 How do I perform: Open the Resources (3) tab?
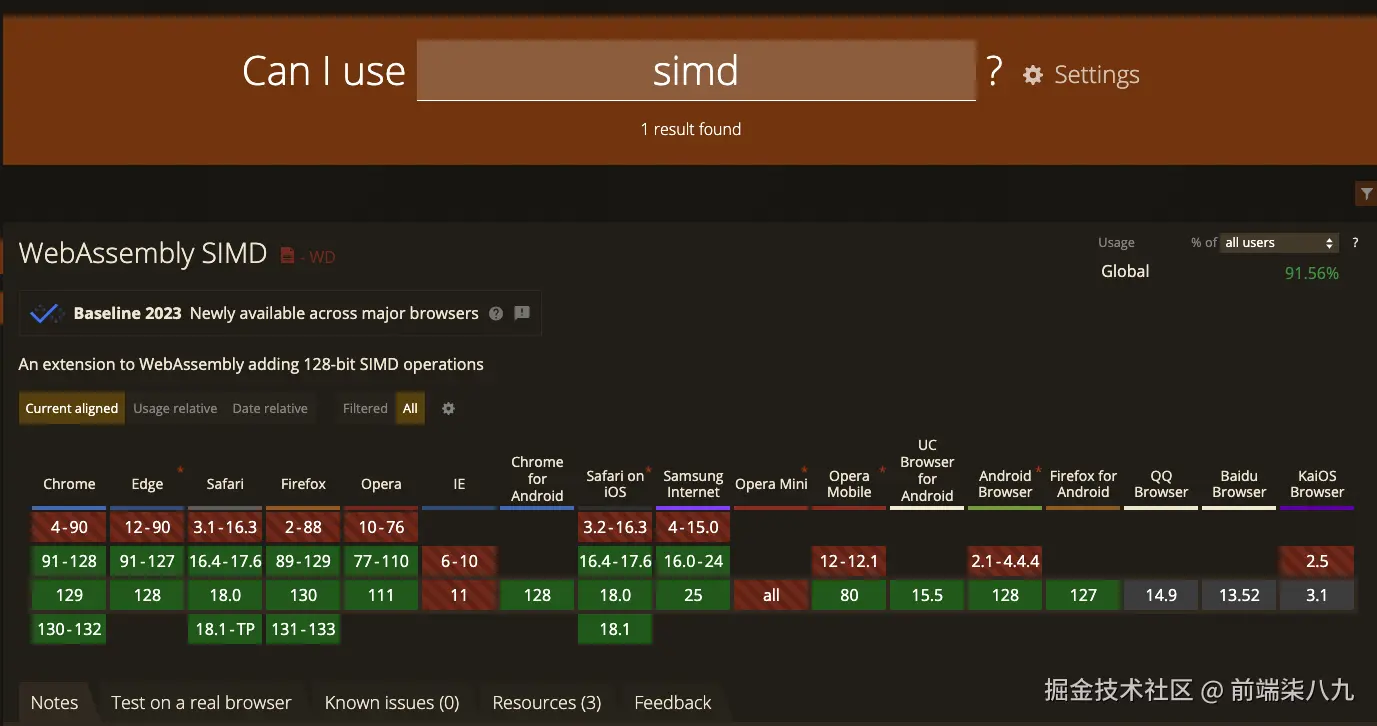pos(547,703)
